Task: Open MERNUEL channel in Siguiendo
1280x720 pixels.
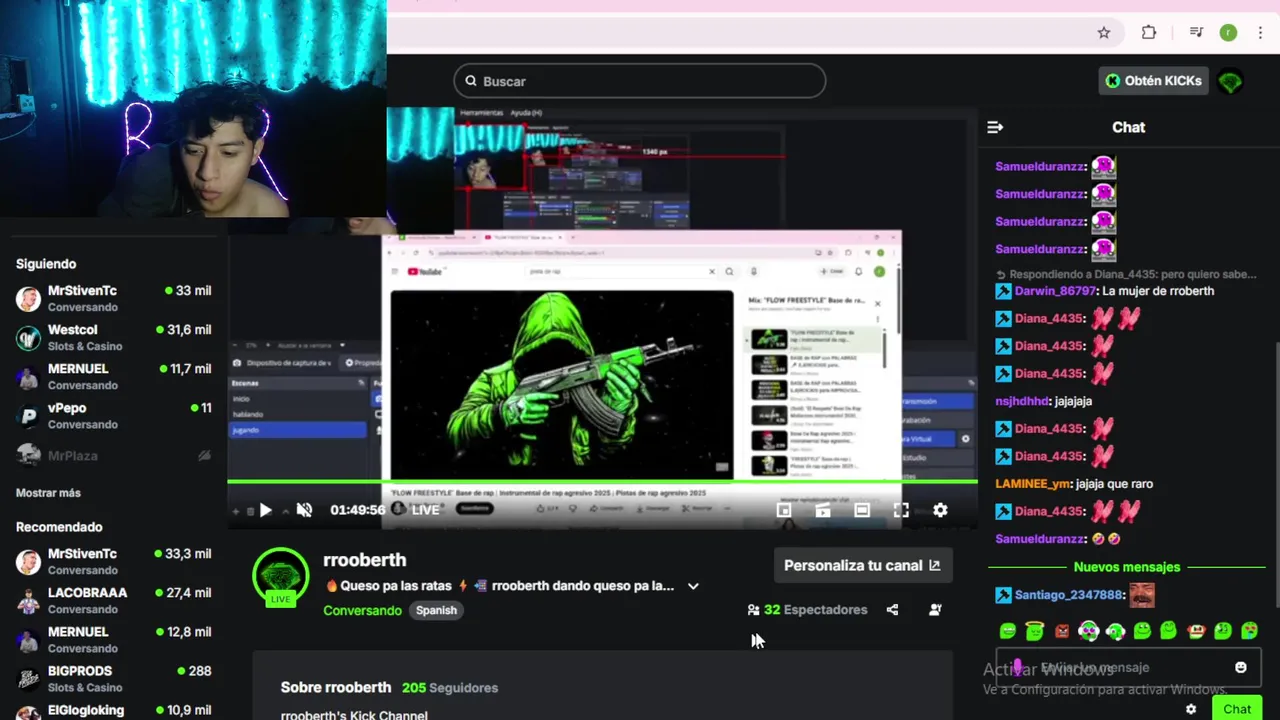Action: [x=113, y=377]
